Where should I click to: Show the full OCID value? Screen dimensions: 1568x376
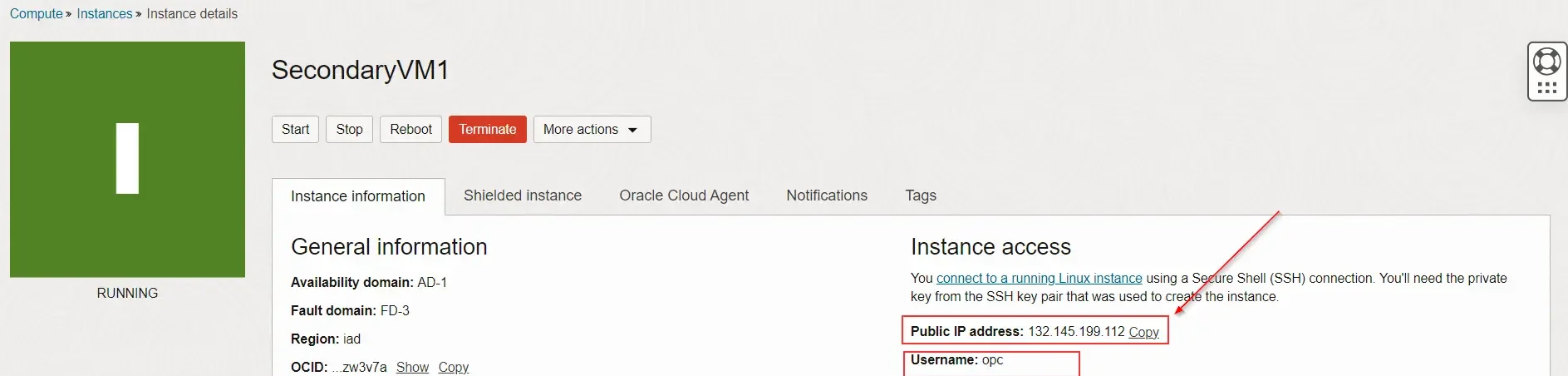click(412, 367)
